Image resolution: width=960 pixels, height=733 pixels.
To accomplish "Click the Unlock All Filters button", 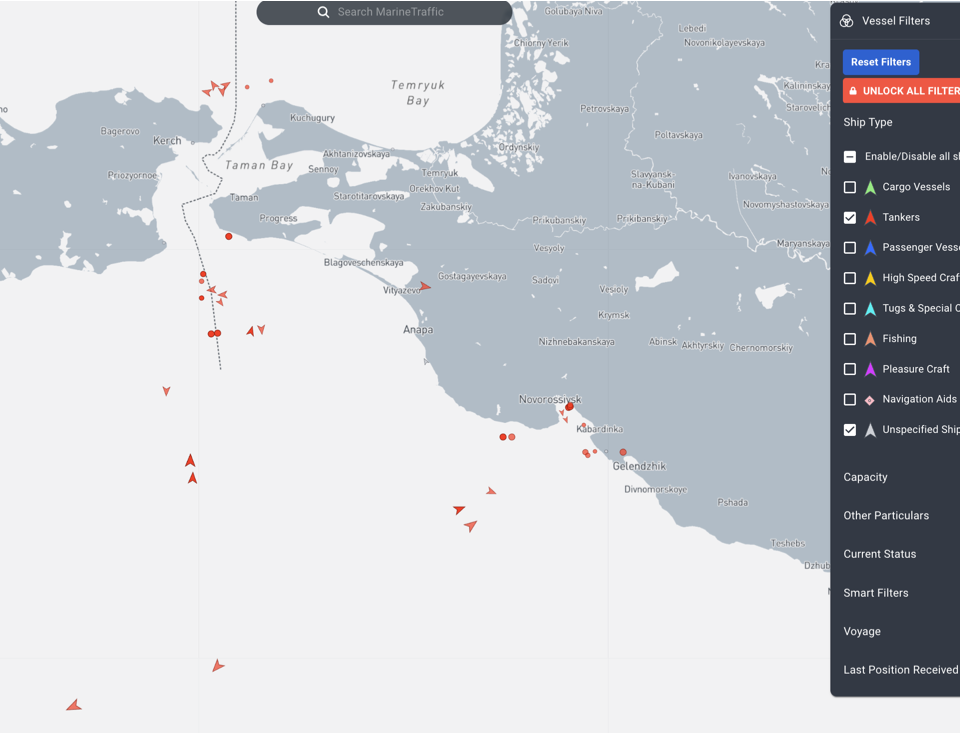I will (x=902, y=91).
